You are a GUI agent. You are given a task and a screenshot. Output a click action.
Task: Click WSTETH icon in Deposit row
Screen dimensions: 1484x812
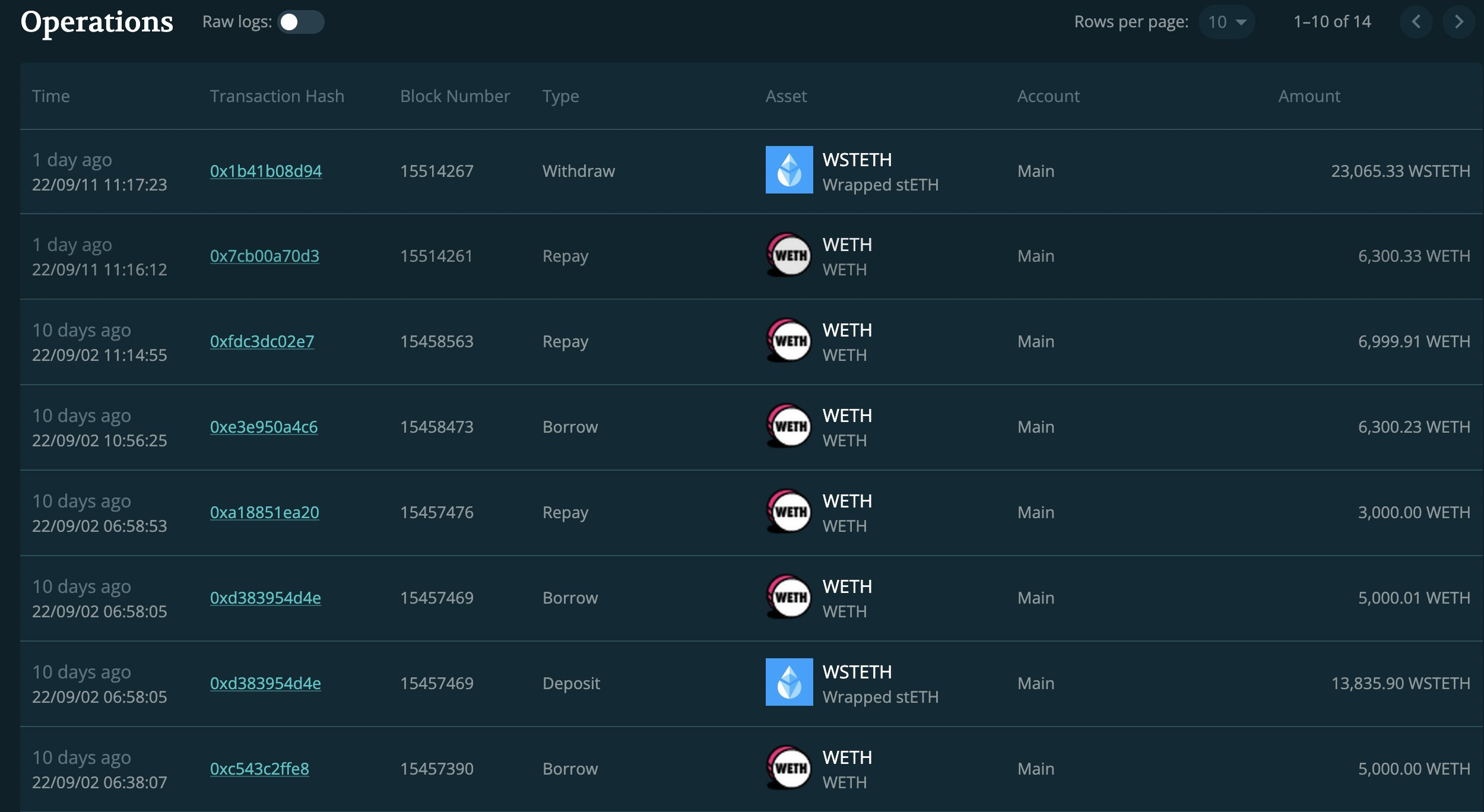click(x=789, y=682)
